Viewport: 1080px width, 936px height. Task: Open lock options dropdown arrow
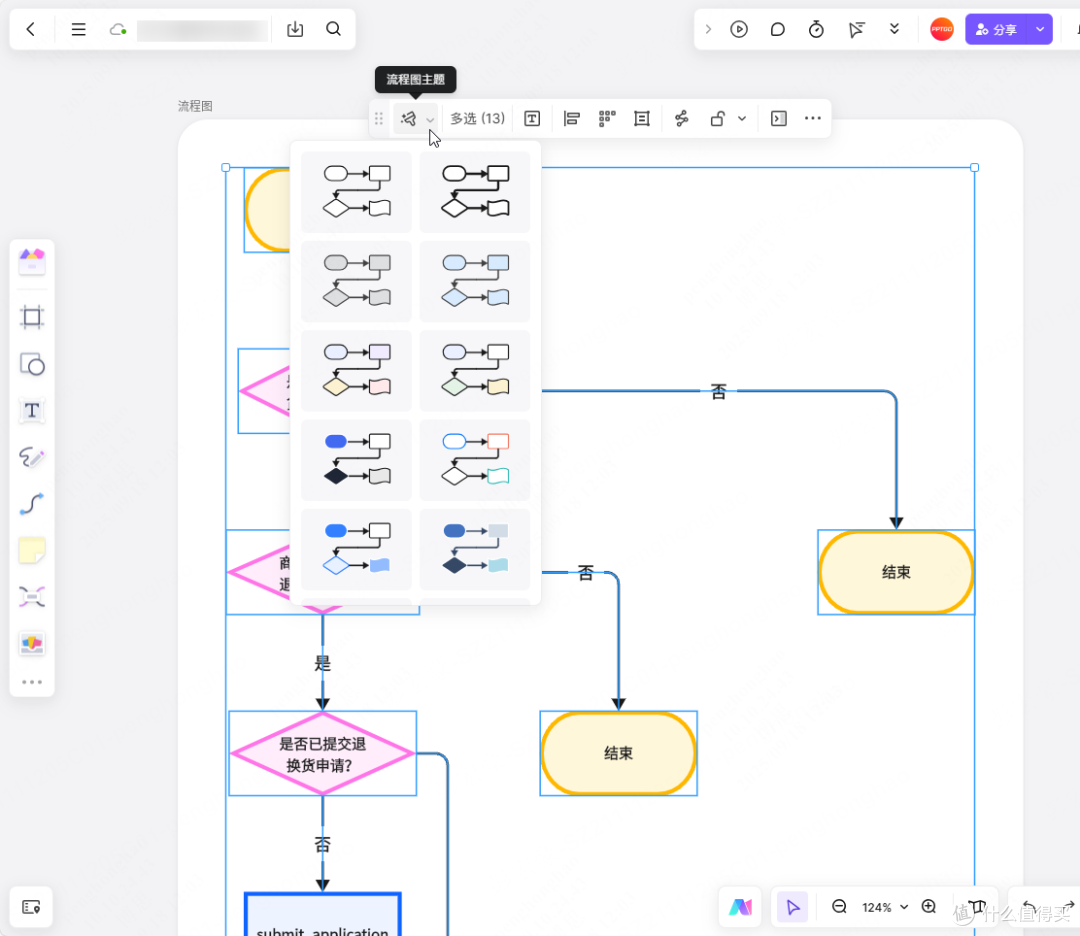tap(742, 118)
